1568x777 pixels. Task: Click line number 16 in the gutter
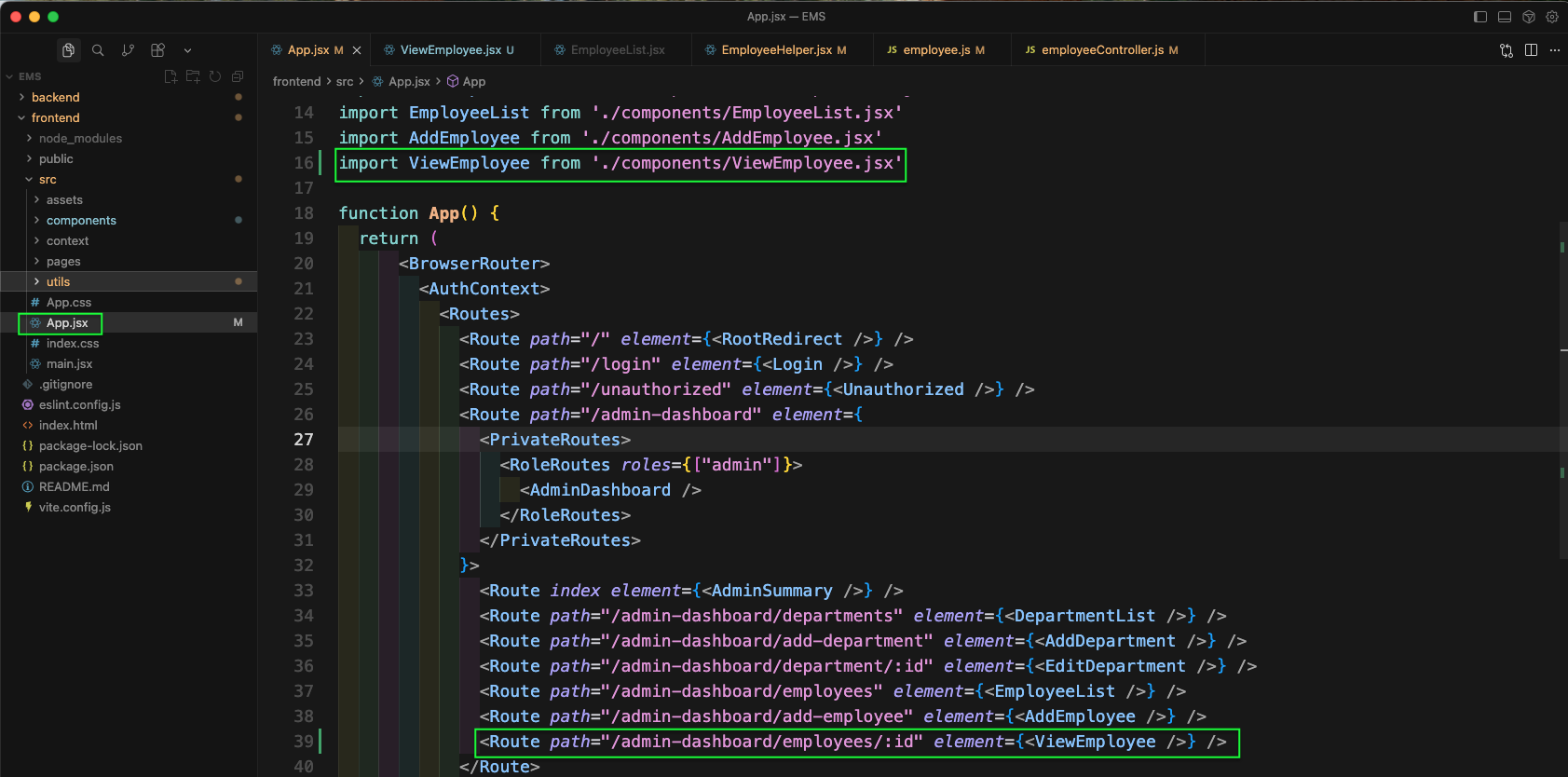point(304,163)
